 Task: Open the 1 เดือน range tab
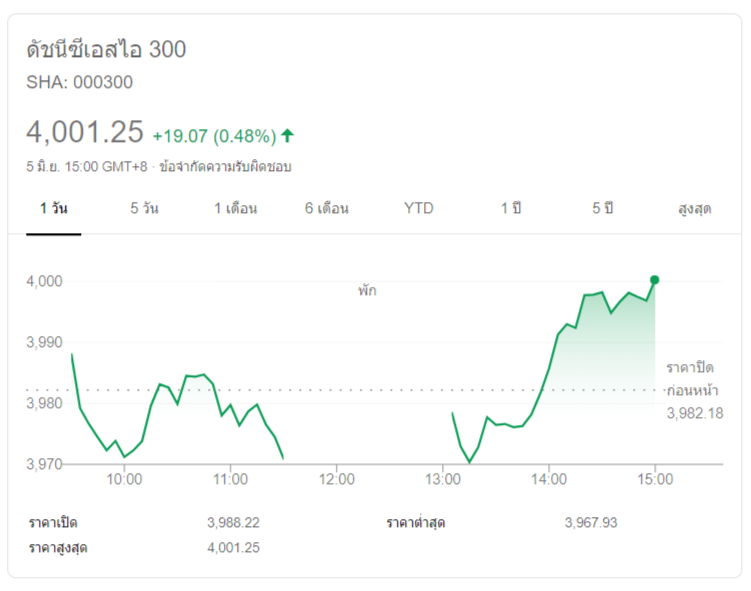[236, 209]
